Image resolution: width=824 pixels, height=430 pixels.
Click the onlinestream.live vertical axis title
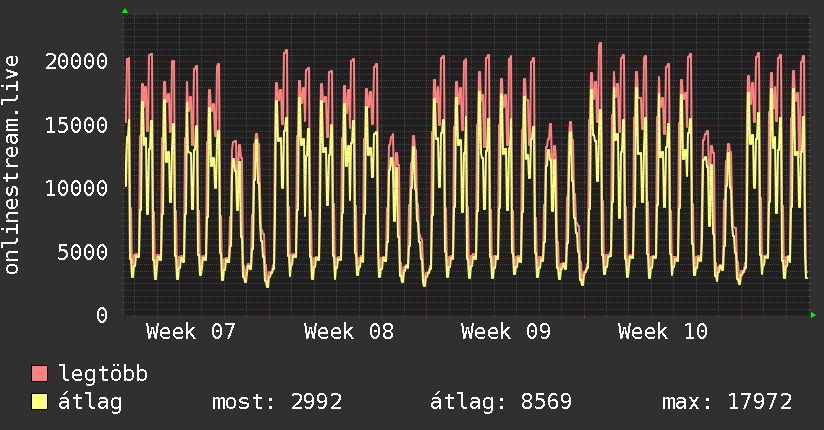tap(12, 165)
